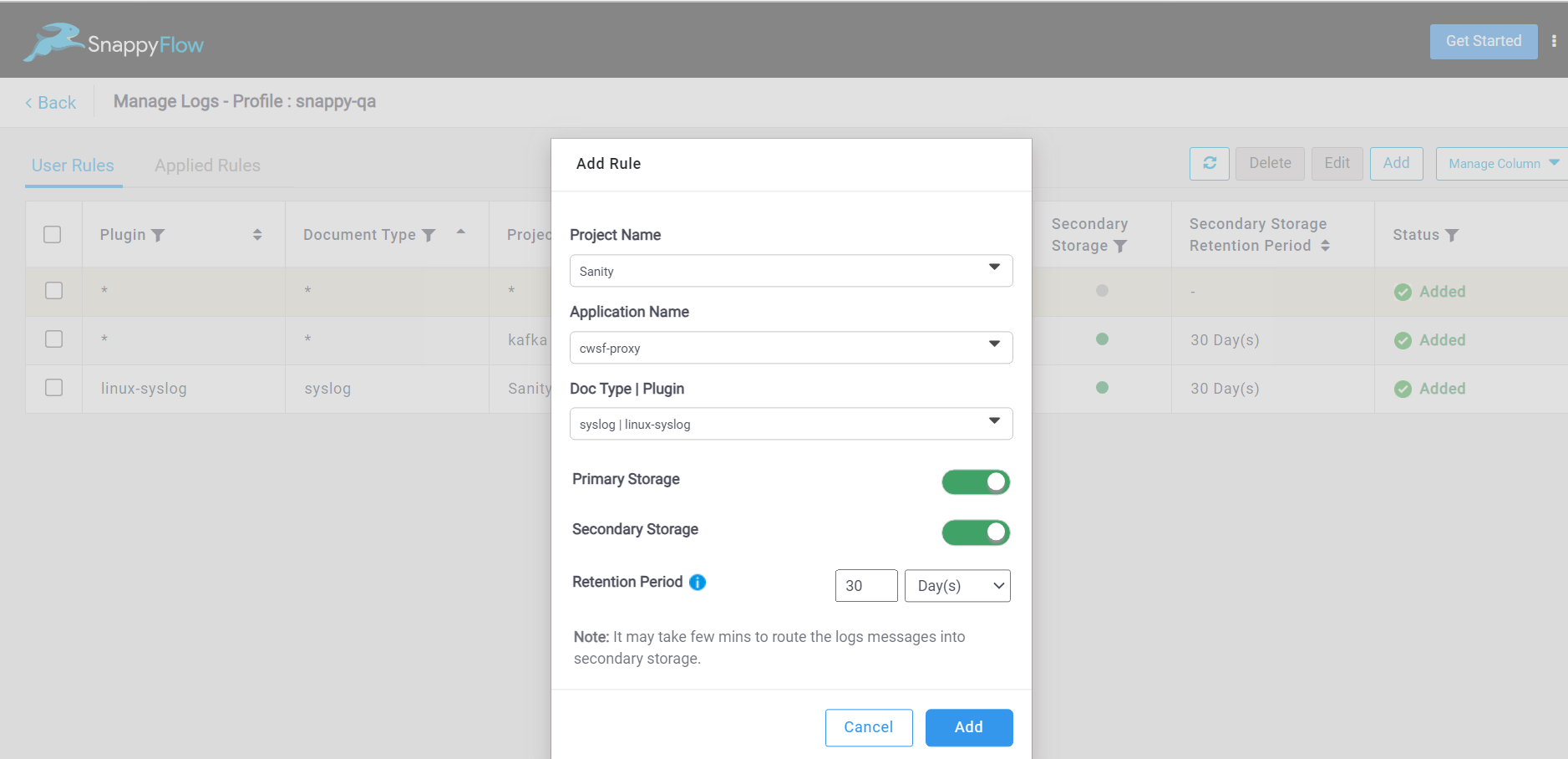Toggle the Secondary Storage switch
This screenshot has height=759, width=1568.
tap(976, 532)
